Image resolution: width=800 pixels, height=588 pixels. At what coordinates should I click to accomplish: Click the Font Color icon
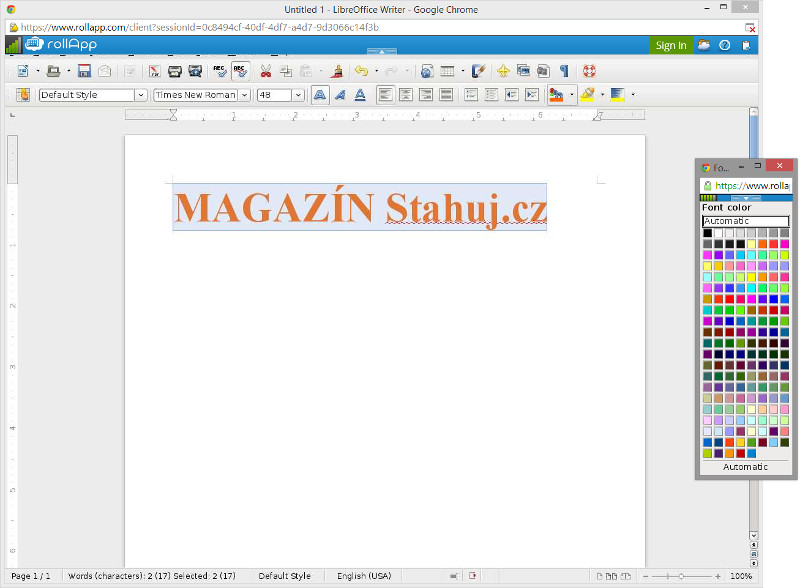tap(556, 95)
